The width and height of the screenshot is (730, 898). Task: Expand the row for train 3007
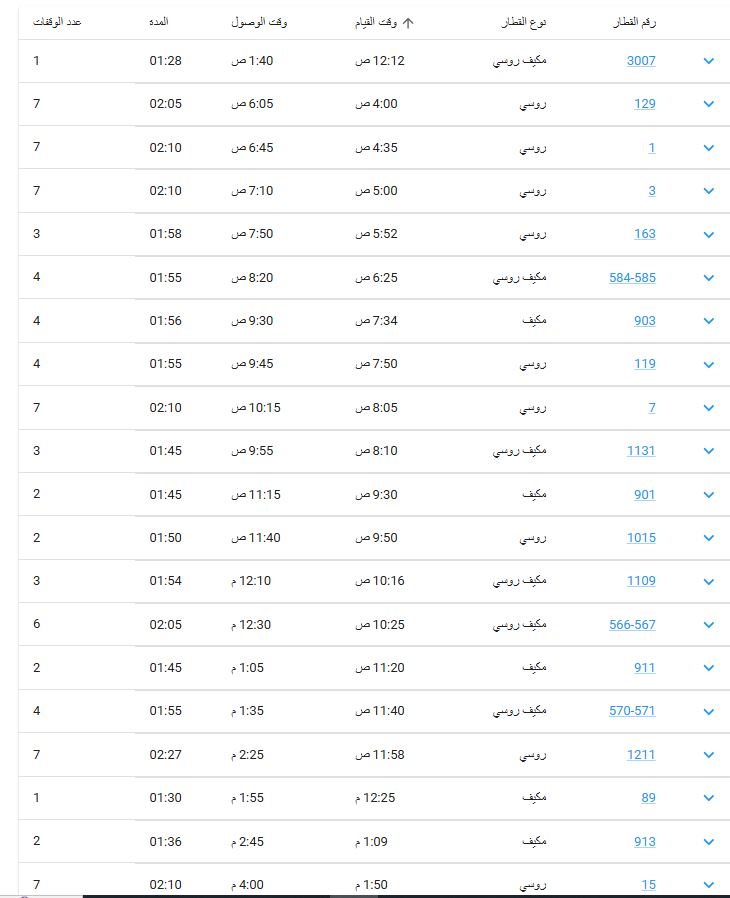[x=709, y=61]
